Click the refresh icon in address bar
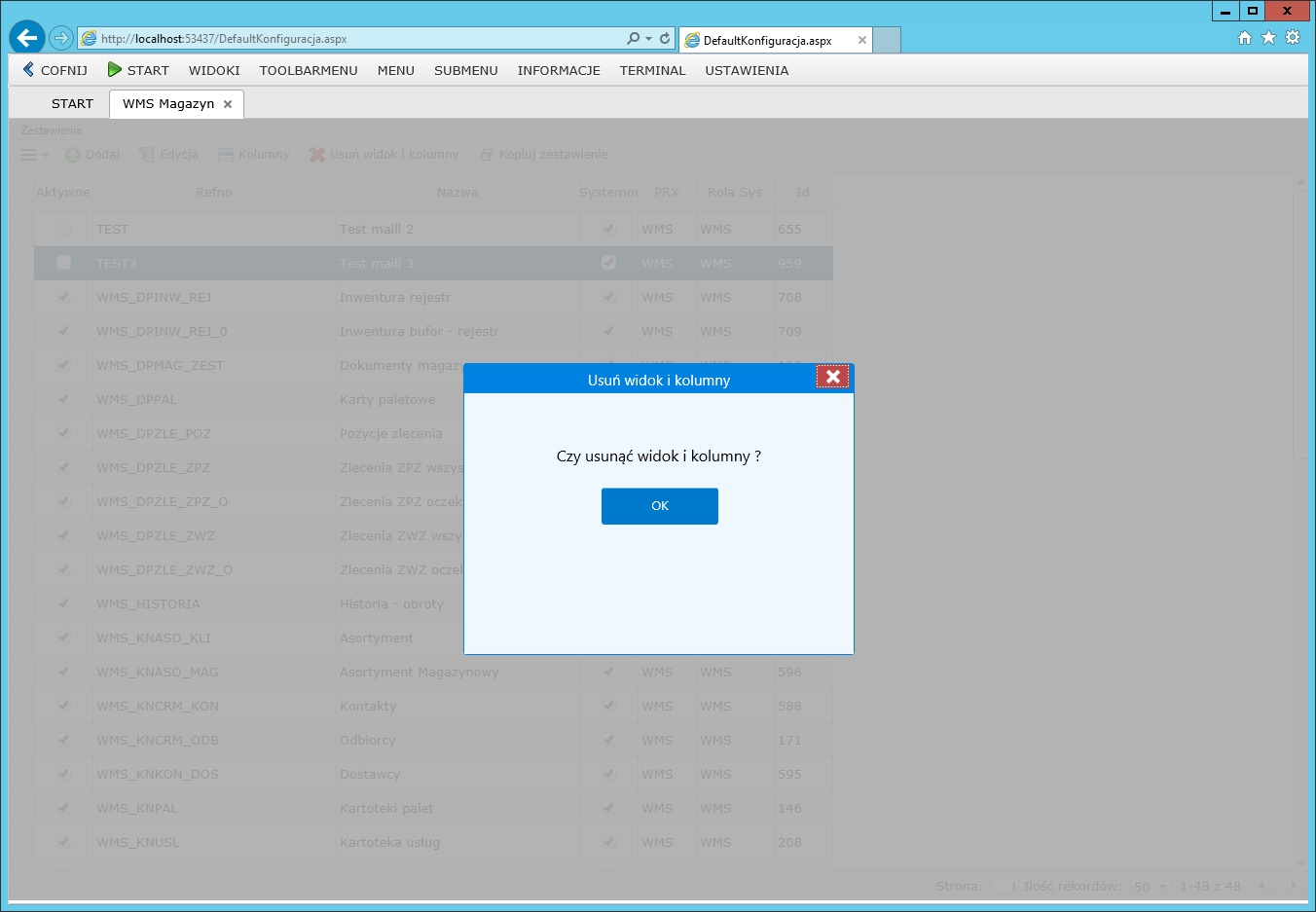Image resolution: width=1316 pixels, height=912 pixels. 665,39
